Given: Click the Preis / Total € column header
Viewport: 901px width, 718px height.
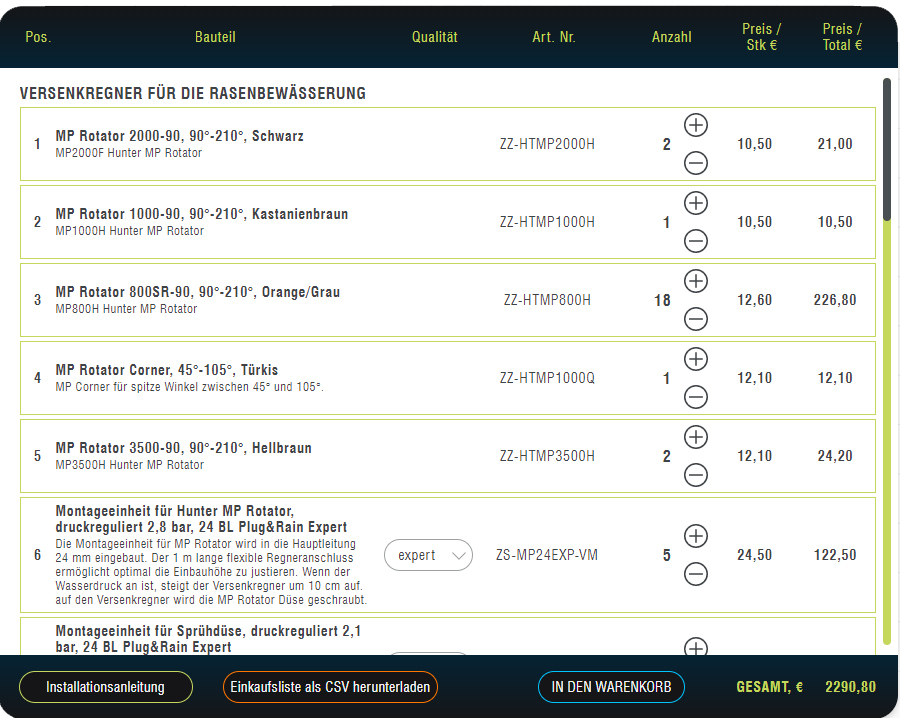Looking at the screenshot, I should 842,37.
